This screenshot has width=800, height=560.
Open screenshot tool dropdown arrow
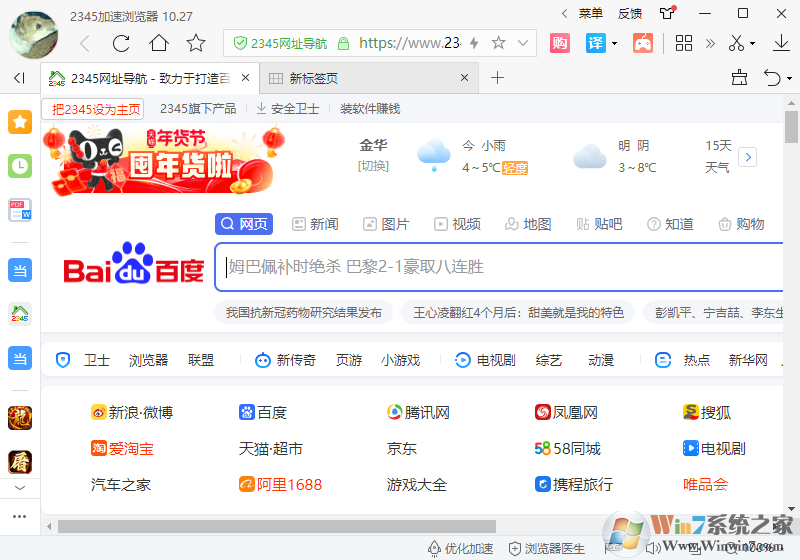752,44
